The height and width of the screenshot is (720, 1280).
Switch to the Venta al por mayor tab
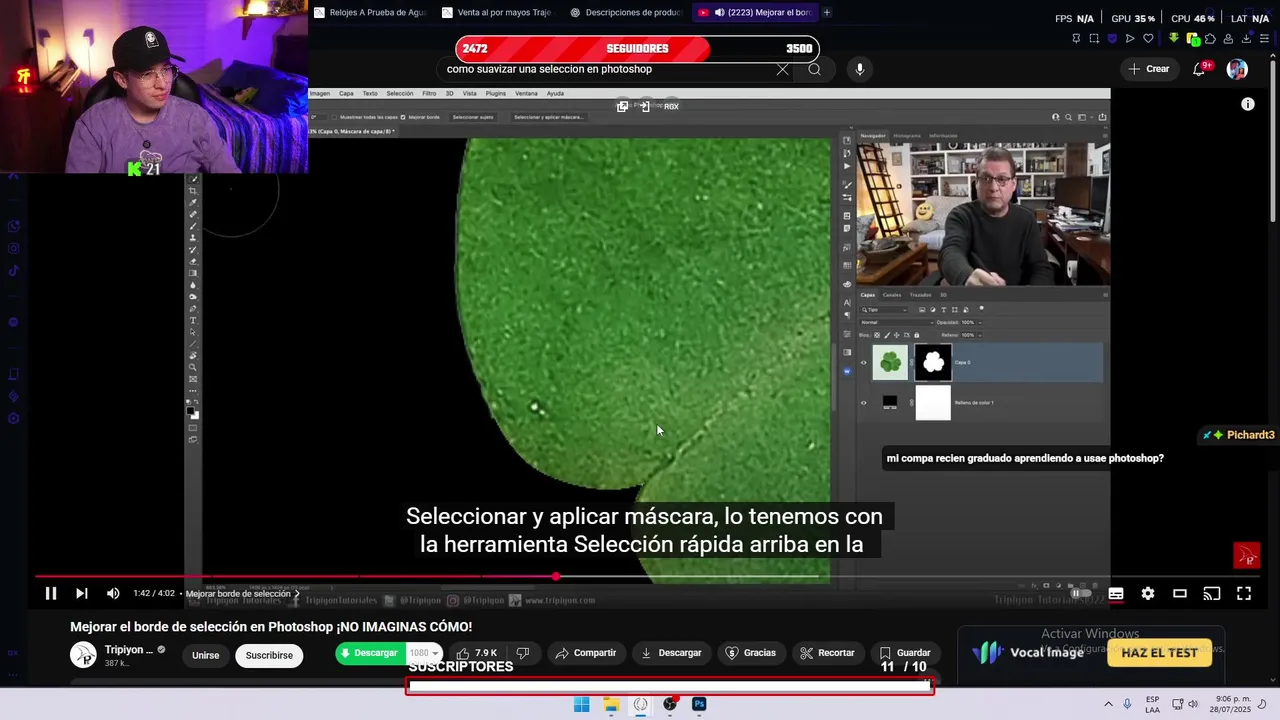coord(498,12)
